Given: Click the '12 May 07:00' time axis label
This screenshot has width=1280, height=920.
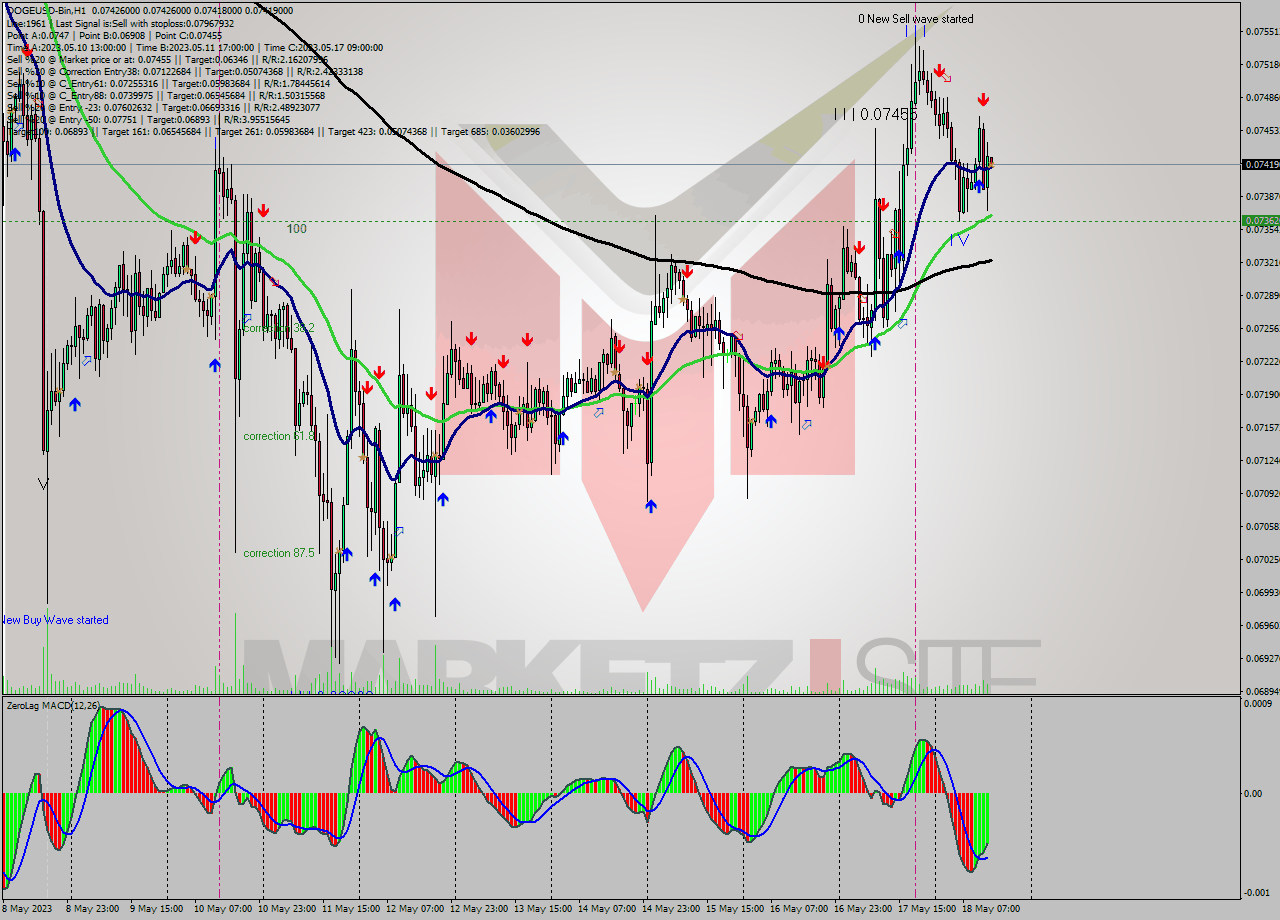Looking at the screenshot, I should (x=416, y=909).
